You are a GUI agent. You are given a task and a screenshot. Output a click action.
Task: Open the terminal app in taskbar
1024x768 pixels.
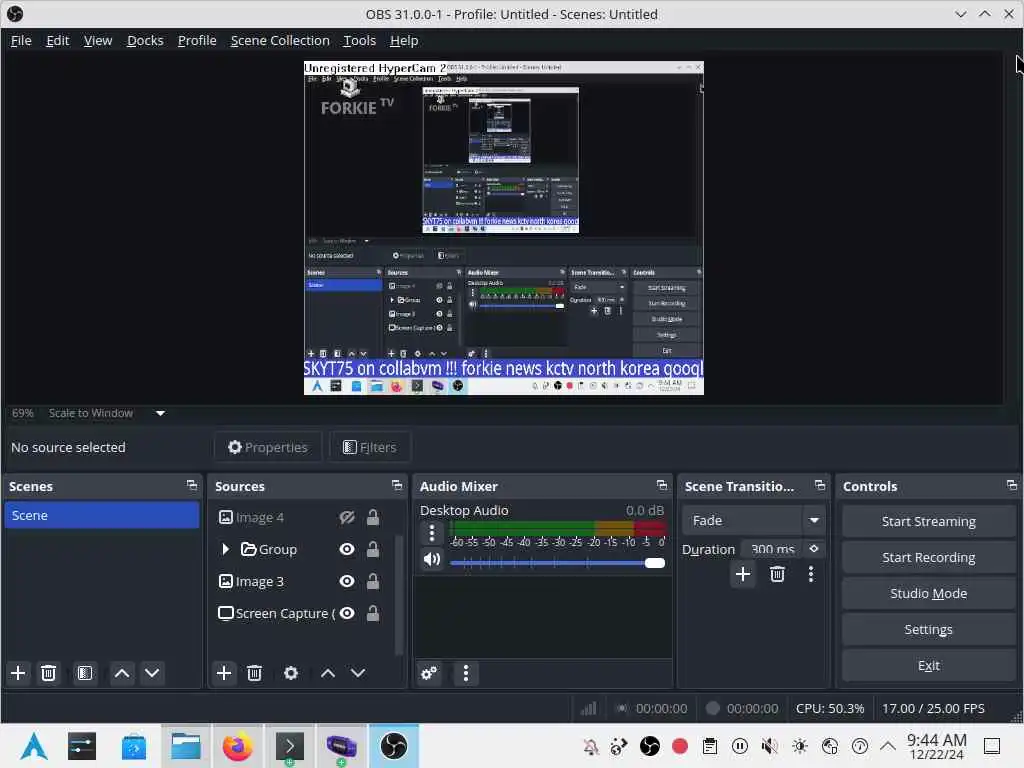click(x=289, y=746)
